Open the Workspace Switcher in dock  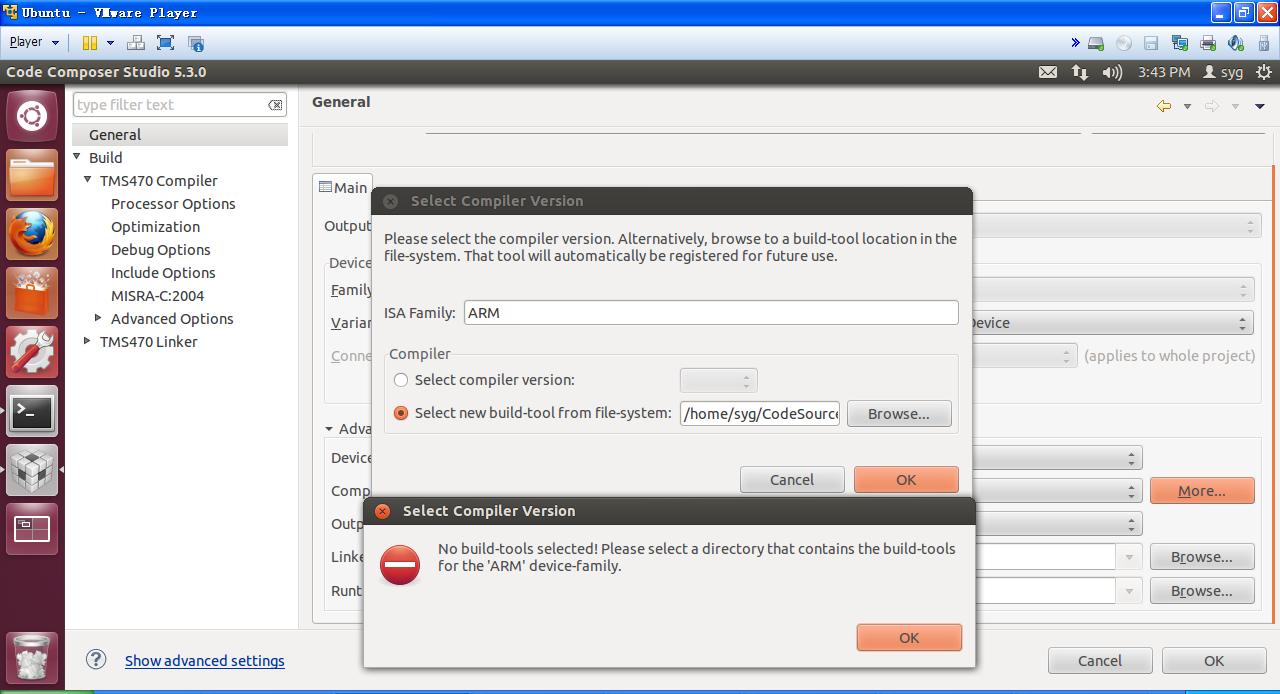point(32,529)
